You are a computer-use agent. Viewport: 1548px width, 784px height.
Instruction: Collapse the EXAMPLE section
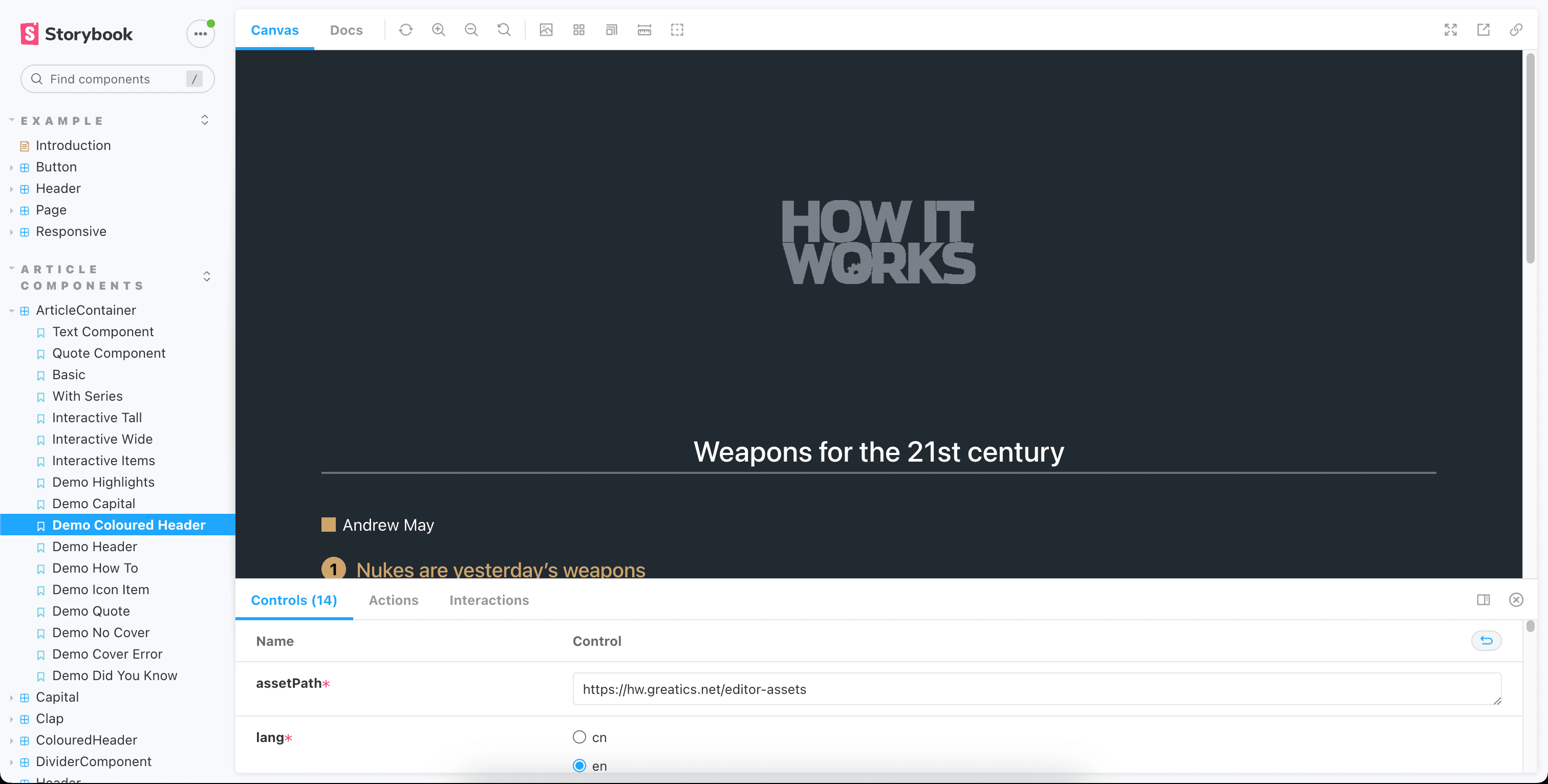[x=61, y=121]
